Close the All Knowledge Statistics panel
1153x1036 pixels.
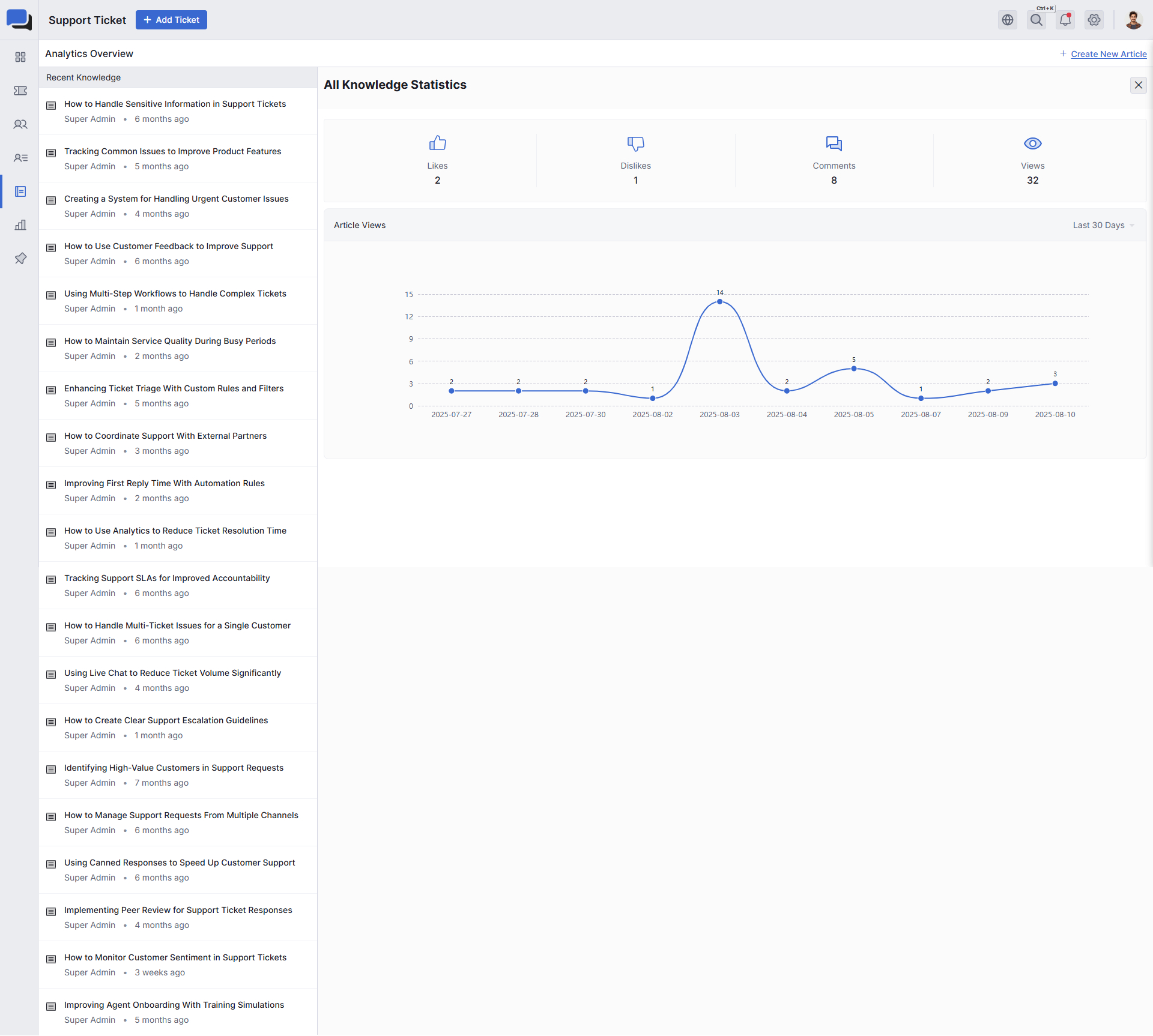(x=1138, y=85)
